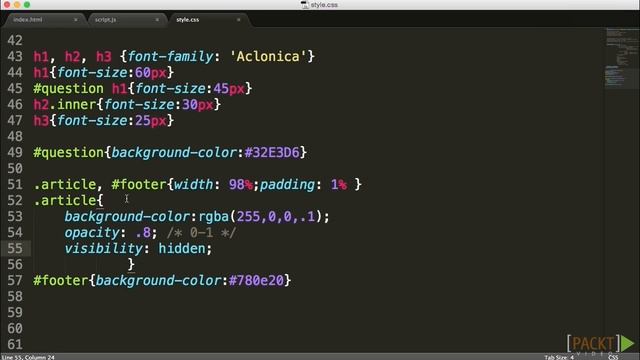Click the closing brace on line 56
Viewport: 640px width, 360px height.
tap(131, 264)
